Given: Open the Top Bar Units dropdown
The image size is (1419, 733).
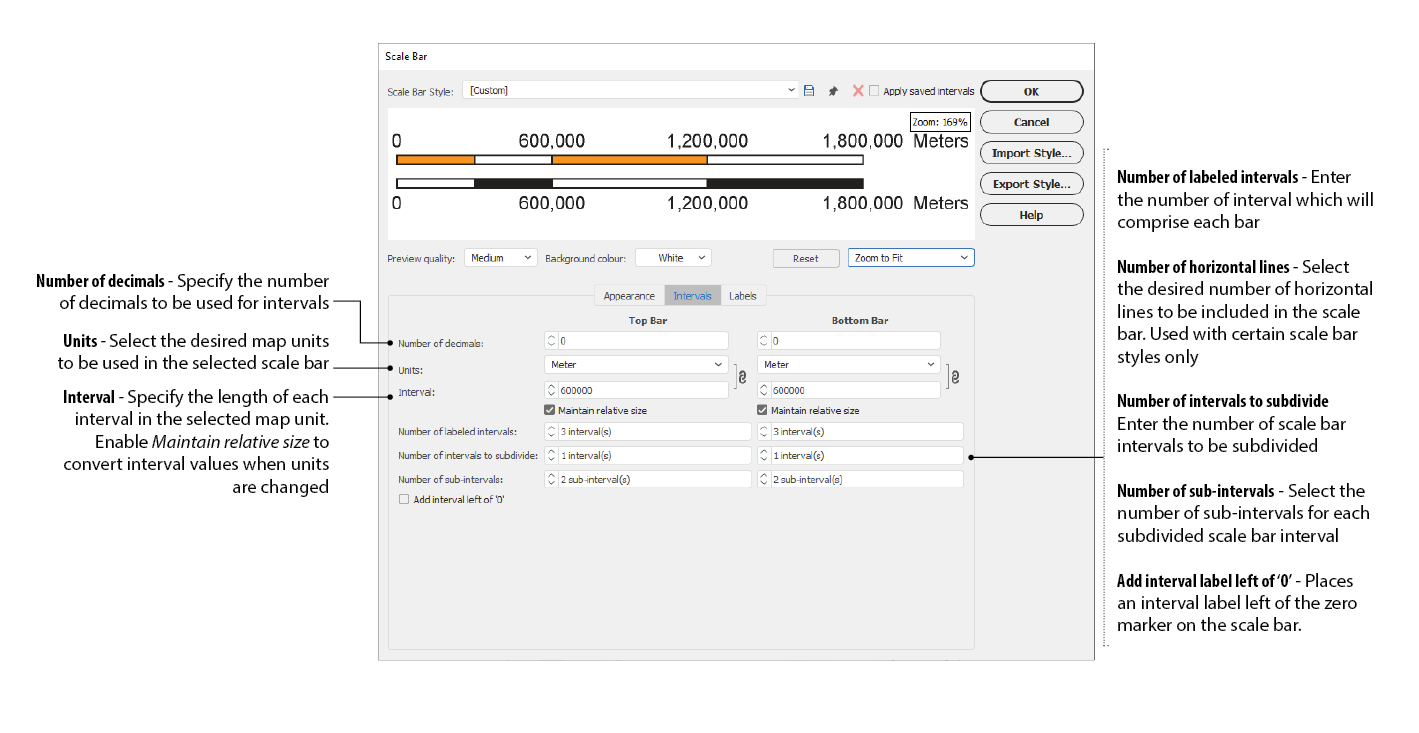Looking at the screenshot, I should pos(636,365).
